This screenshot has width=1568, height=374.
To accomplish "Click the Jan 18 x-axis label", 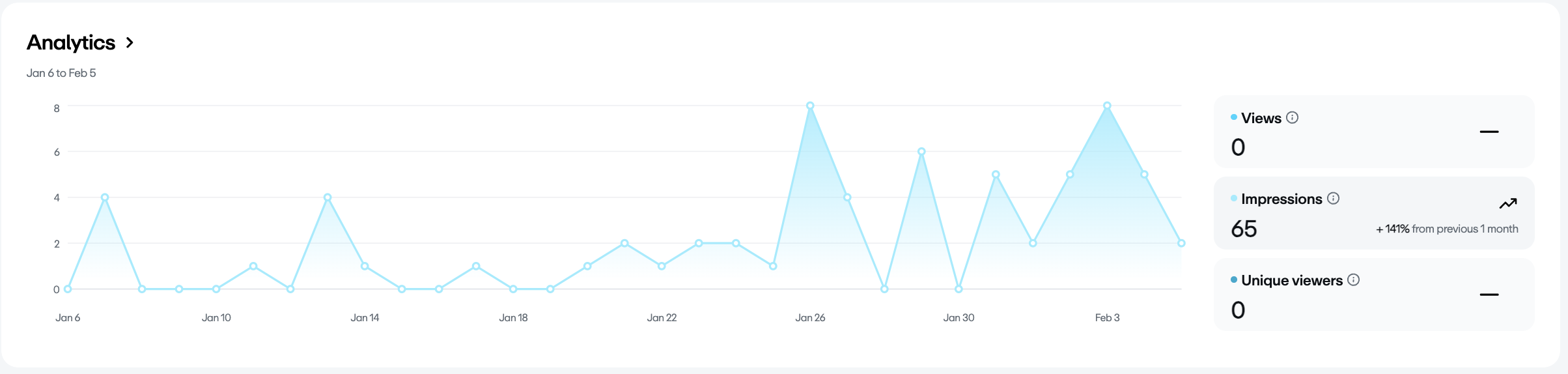I will tap(513, 318).
